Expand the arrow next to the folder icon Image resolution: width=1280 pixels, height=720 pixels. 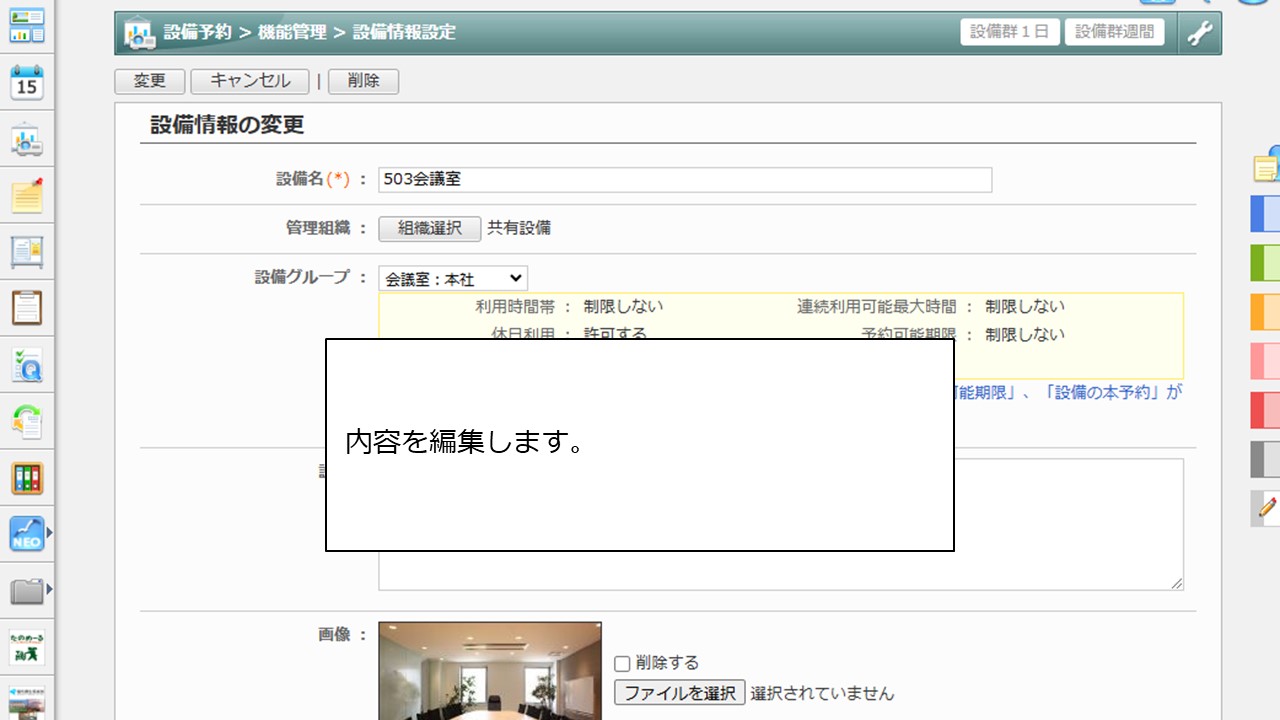click(49, 591)
